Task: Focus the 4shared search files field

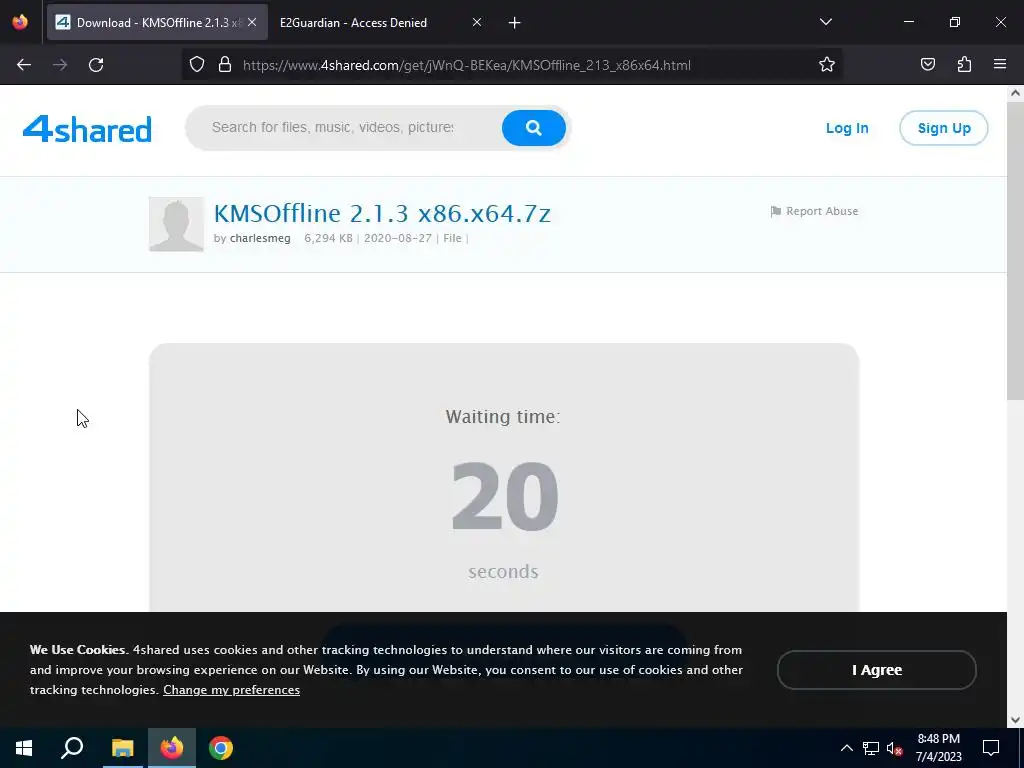Action: pos(333,127)
